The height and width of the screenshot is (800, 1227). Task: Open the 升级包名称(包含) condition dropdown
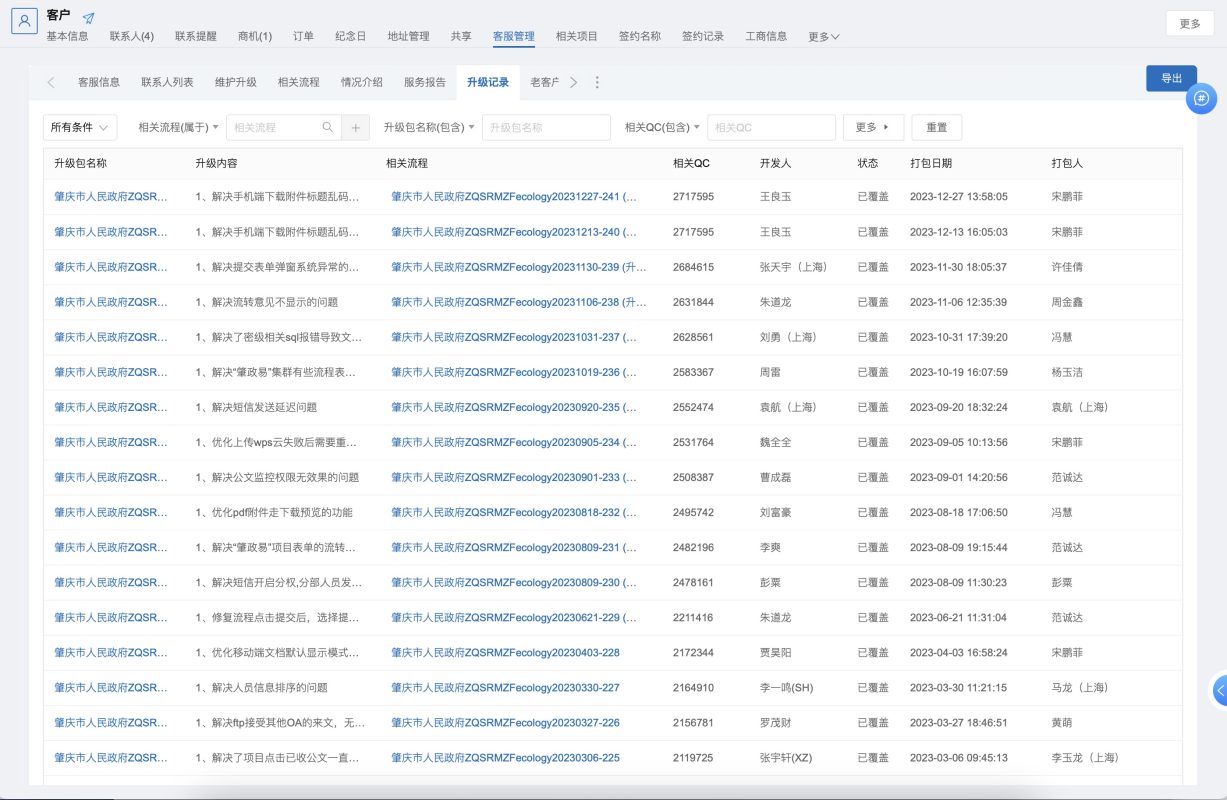(428, 128)
